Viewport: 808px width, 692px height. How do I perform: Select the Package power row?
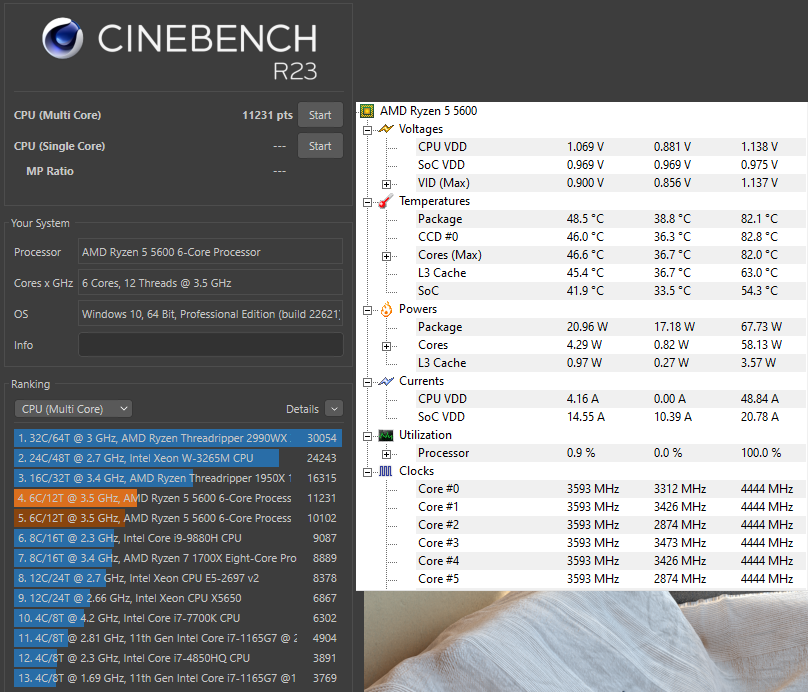tap(611, 327)
